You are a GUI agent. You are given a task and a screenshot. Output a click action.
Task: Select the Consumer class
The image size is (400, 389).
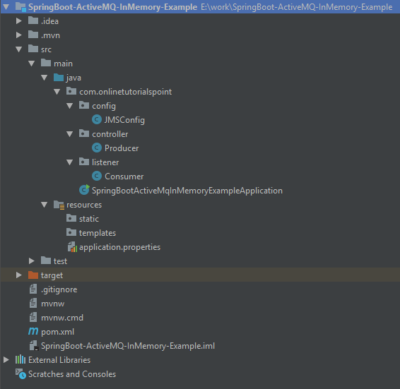124,176
